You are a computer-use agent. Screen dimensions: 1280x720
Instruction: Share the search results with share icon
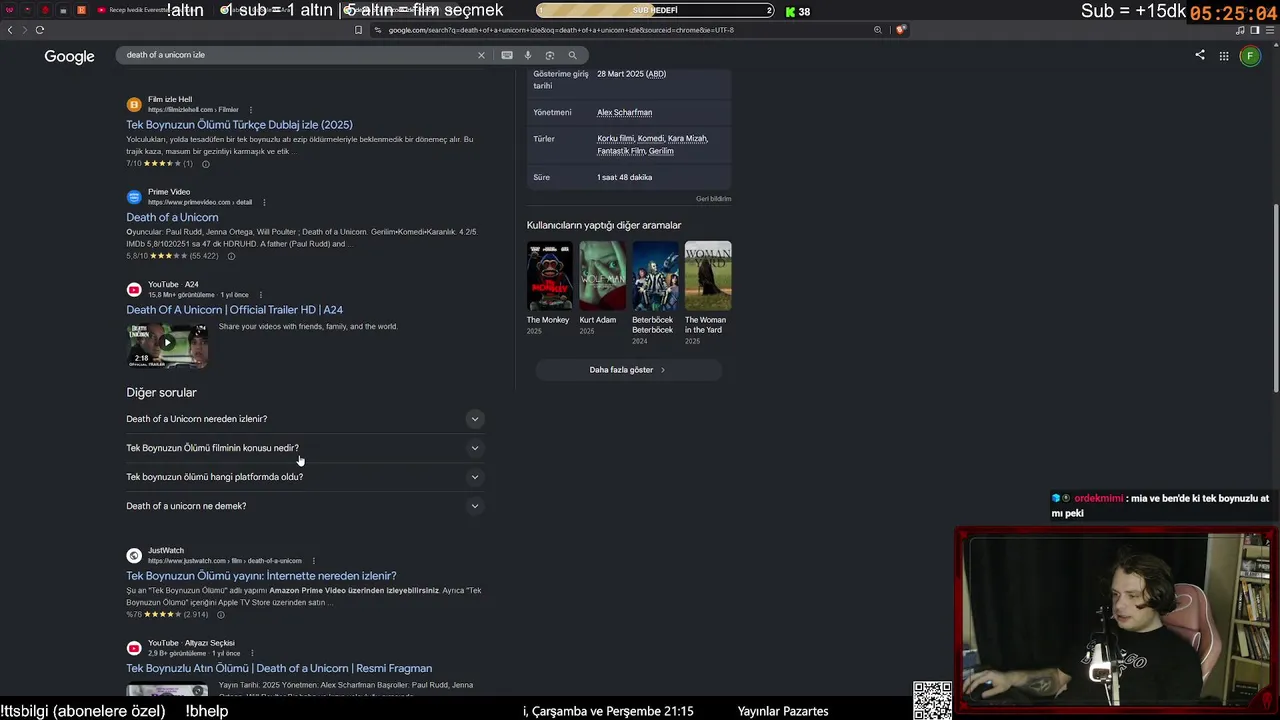[x=1200, y=55]
